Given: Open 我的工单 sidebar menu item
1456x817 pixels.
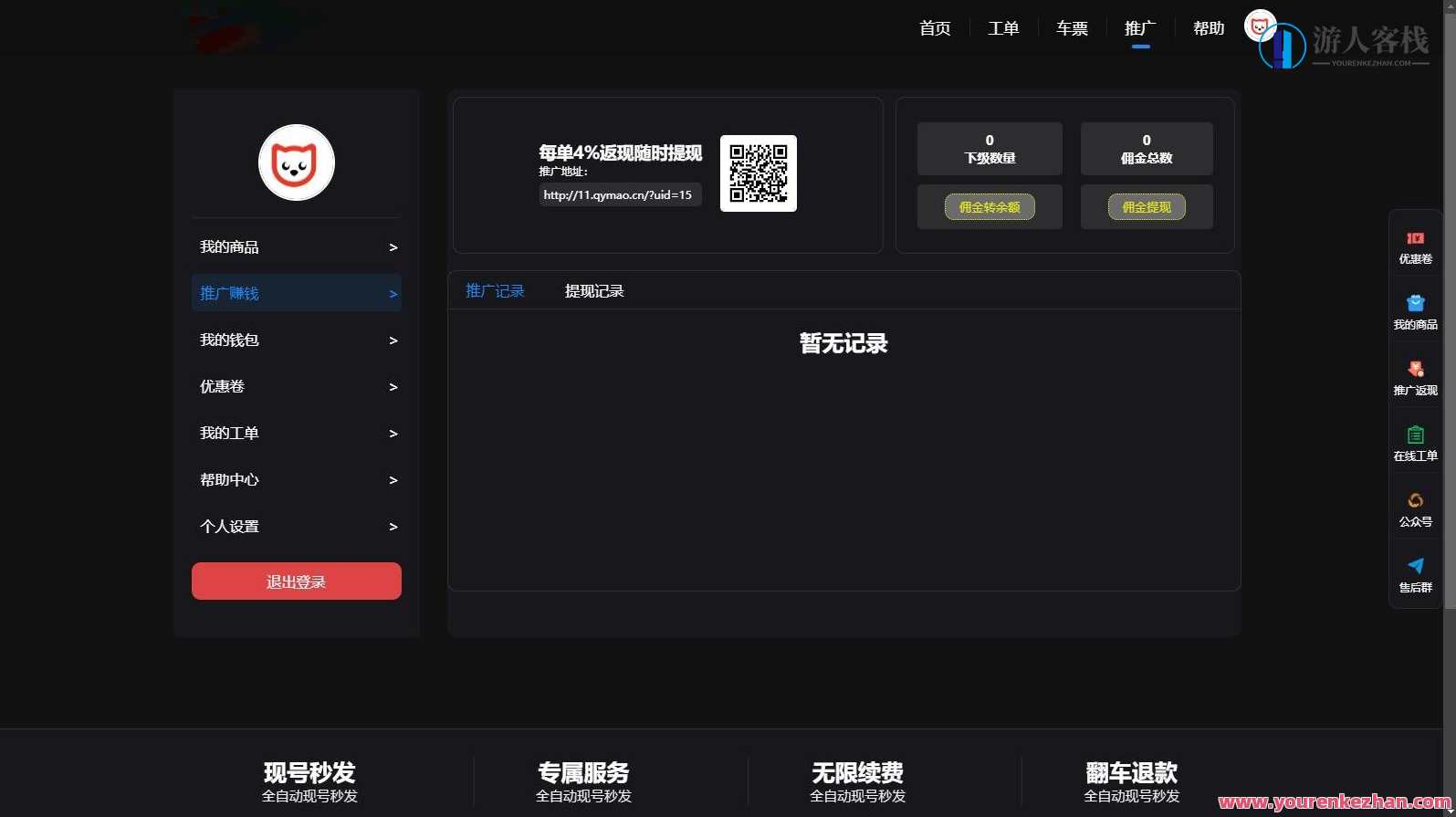Looking at the screenshot, I should coord(297,434).
